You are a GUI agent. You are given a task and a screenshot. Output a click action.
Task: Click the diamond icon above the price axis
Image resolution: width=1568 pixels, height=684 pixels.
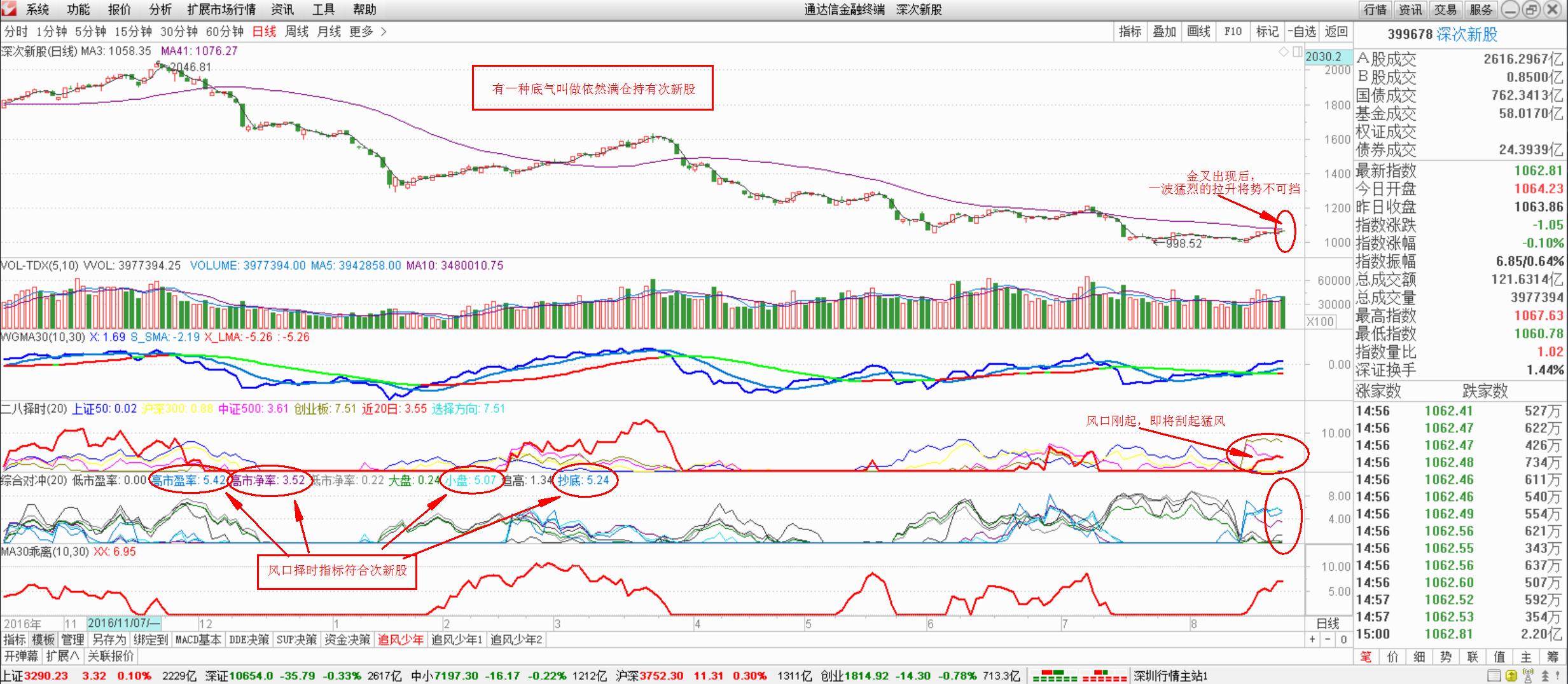click(x=1284, y=52)
